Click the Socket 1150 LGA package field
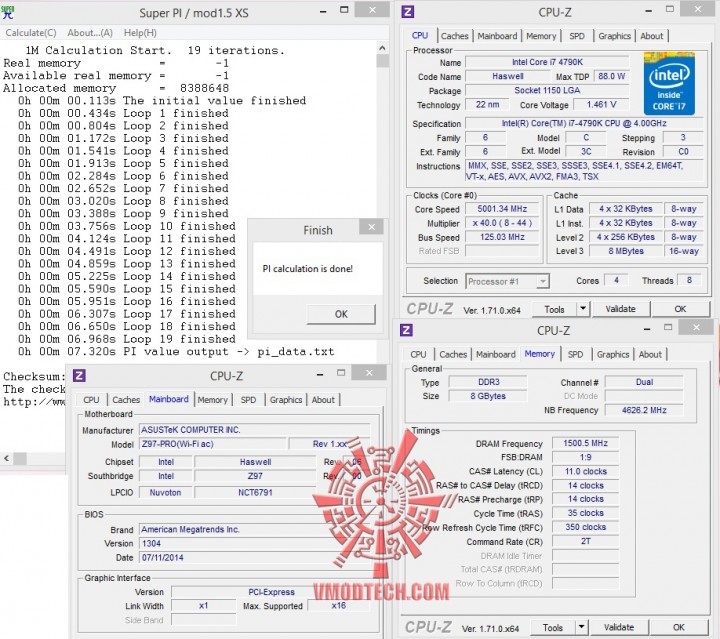This screenshot has width=720, height=639. coord(547,90)
